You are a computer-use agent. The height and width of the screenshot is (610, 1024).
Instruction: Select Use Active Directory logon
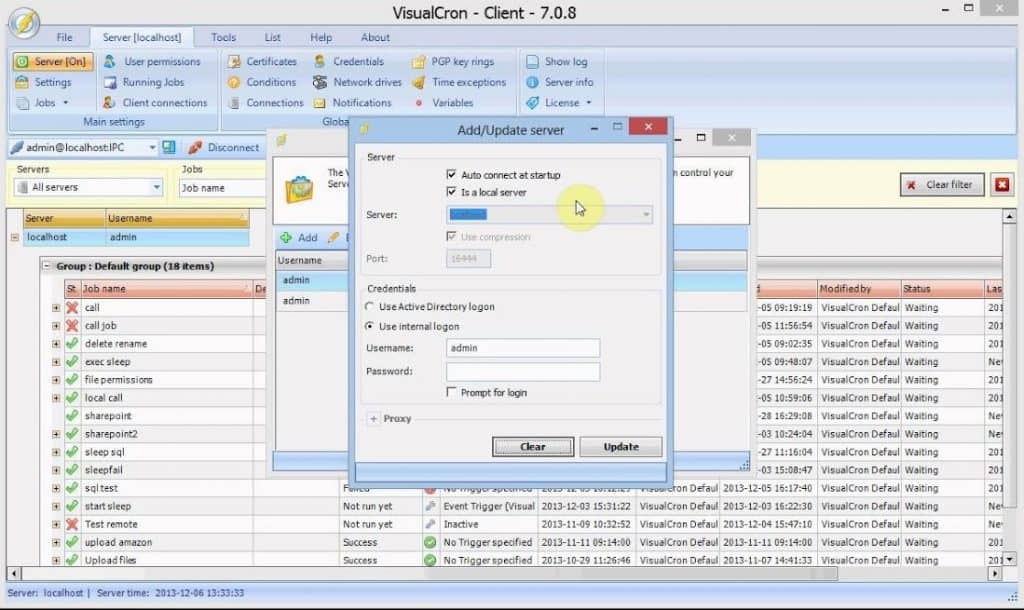[x=370, y=307]
